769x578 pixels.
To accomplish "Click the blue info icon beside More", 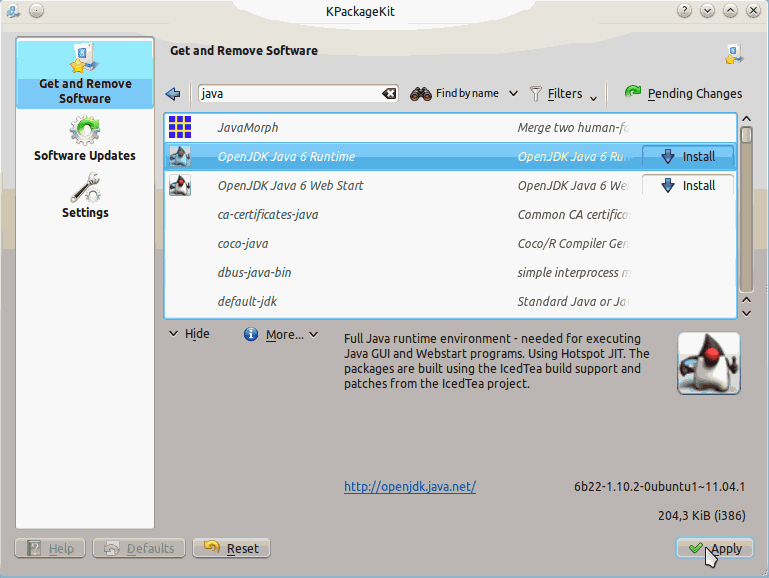I will (x=251, y=334).
